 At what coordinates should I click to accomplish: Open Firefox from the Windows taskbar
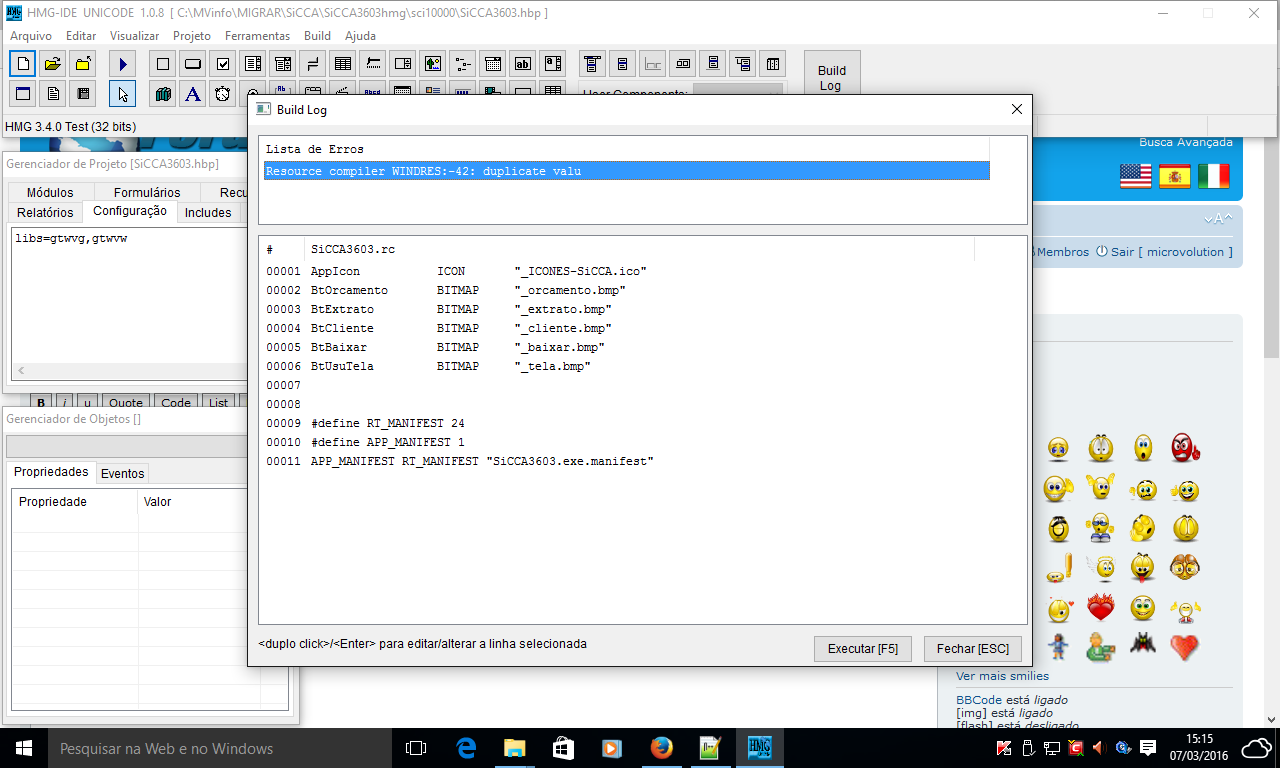pyautogui.click(x=661, y=748)
